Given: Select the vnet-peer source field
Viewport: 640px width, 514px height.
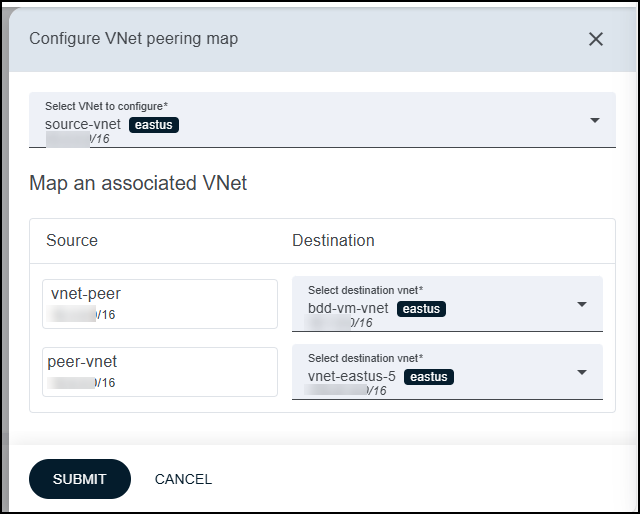Looking at the screenshot, I should (x=159, y=303).
